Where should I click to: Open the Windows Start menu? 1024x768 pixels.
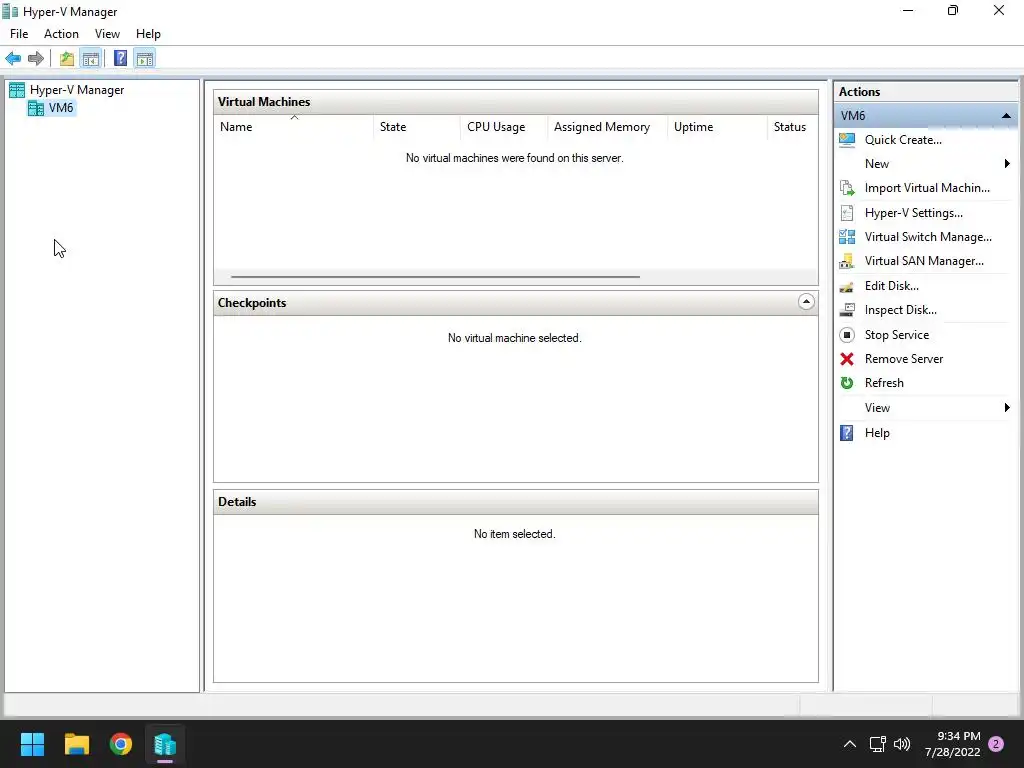click(32, 744)
